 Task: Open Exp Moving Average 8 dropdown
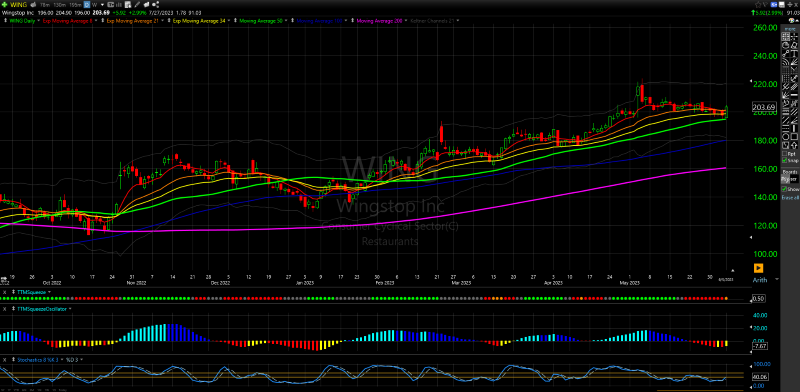coord(96,21)
